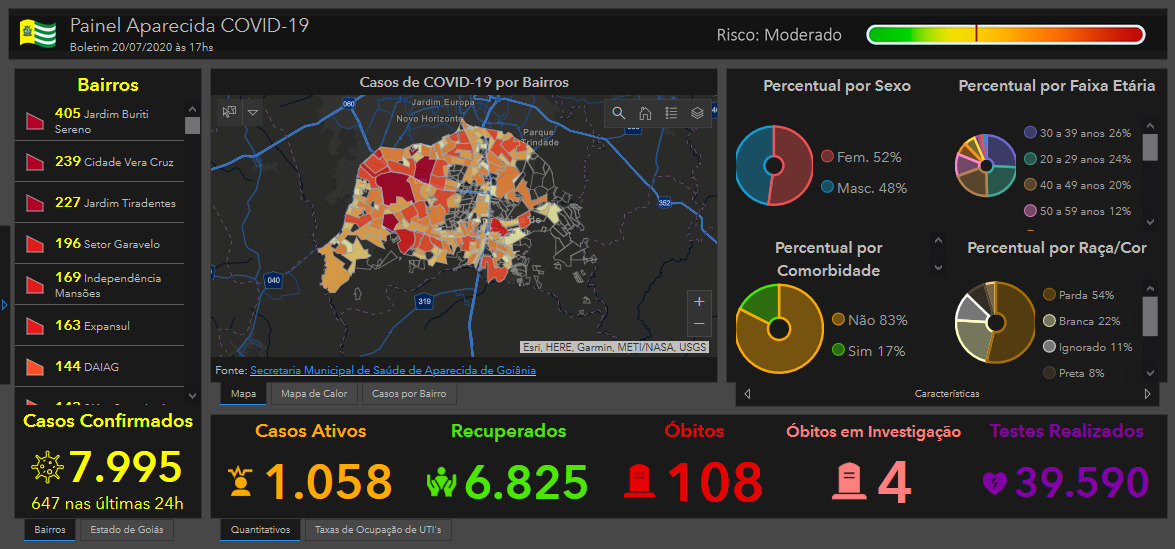Click the up chevron beside Percentual por Comorbidade

coord(938,240)
